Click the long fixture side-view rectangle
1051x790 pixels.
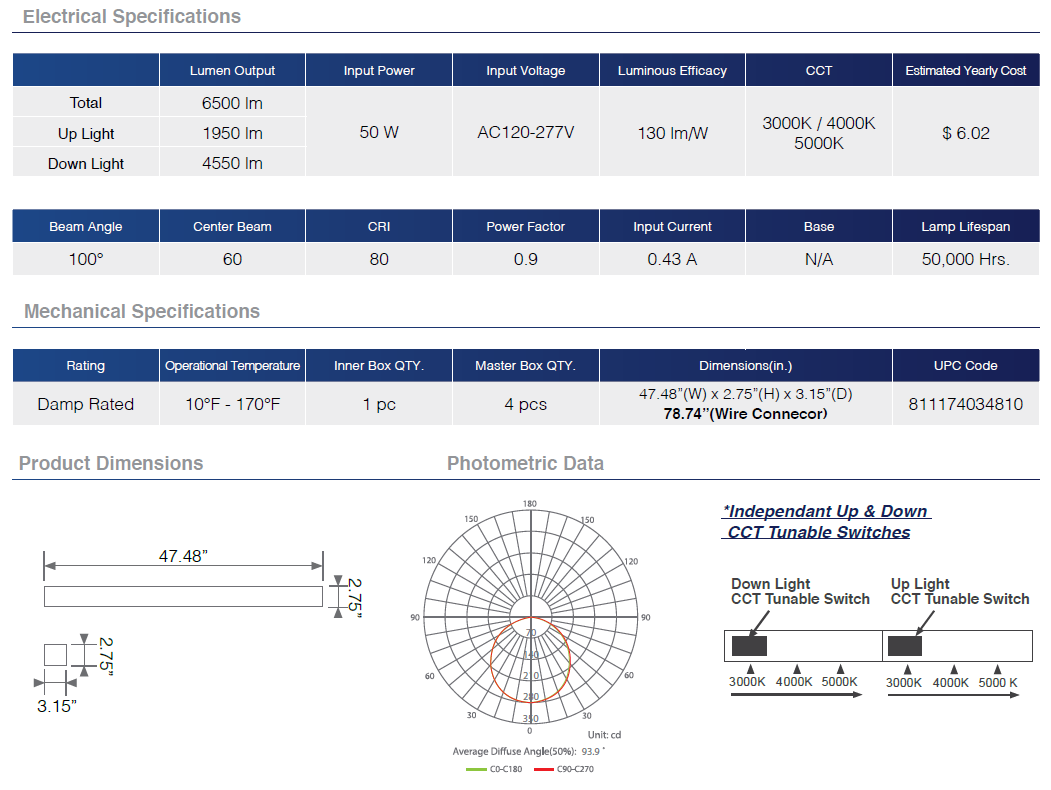183,596
